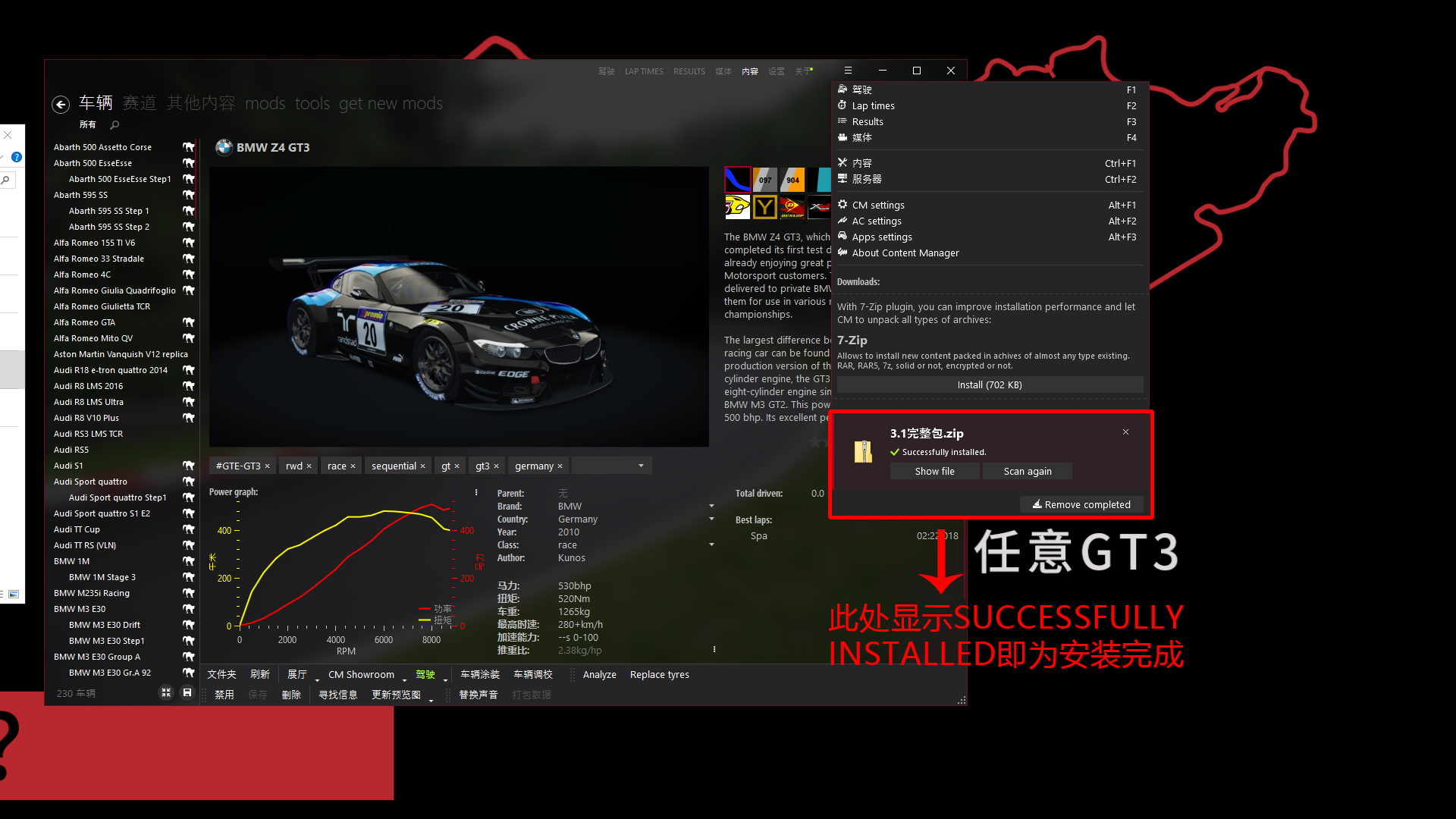The height and width of the screenshot is (819, 1456).
Task: Switch to the mods tab
Action: (265, 103)
